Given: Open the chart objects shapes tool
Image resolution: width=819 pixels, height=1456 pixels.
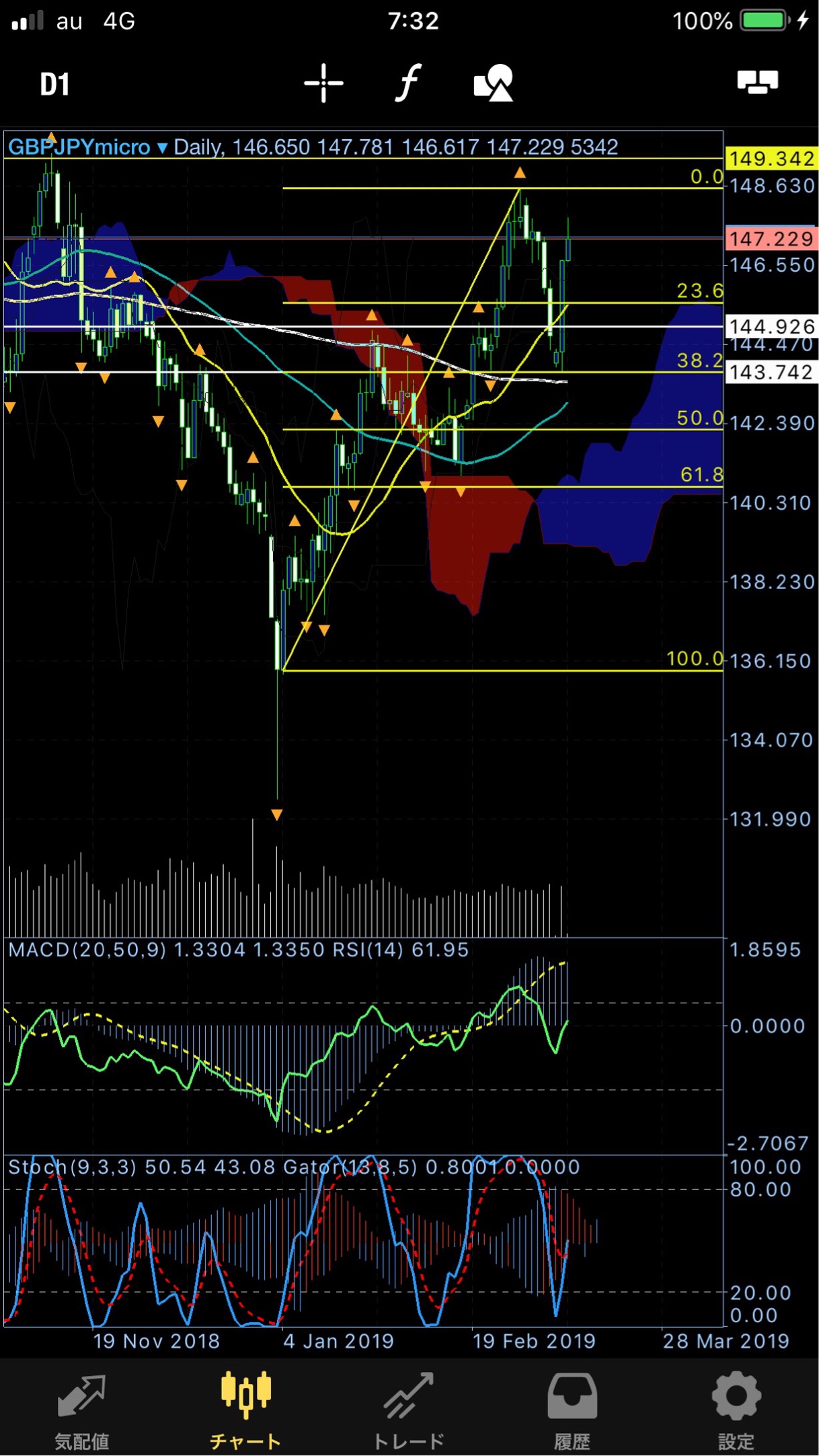Looking at the screenshot, I should (x=494, y=83).
